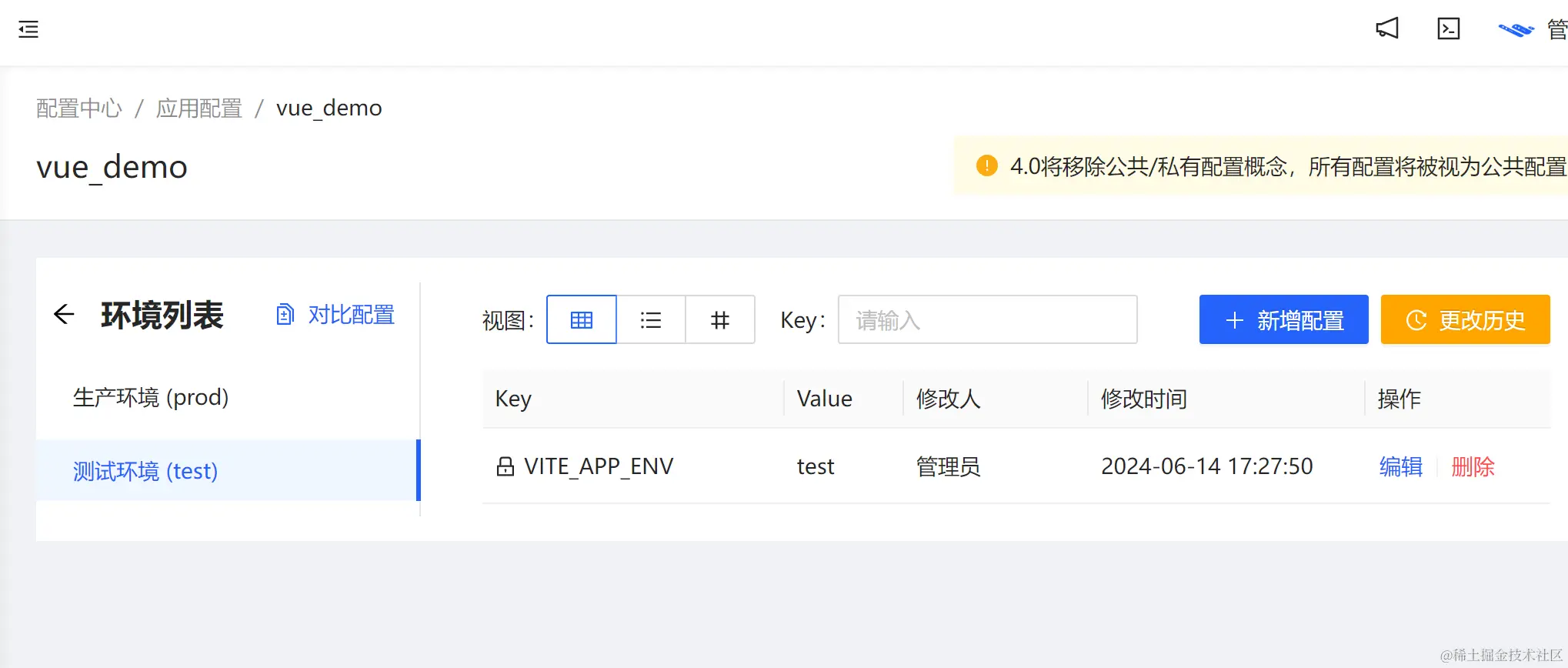Navigate to 配置中心 breadcrumb
Screen dimensions: 1568x668
pyautogui.click(x=79, y=108)
